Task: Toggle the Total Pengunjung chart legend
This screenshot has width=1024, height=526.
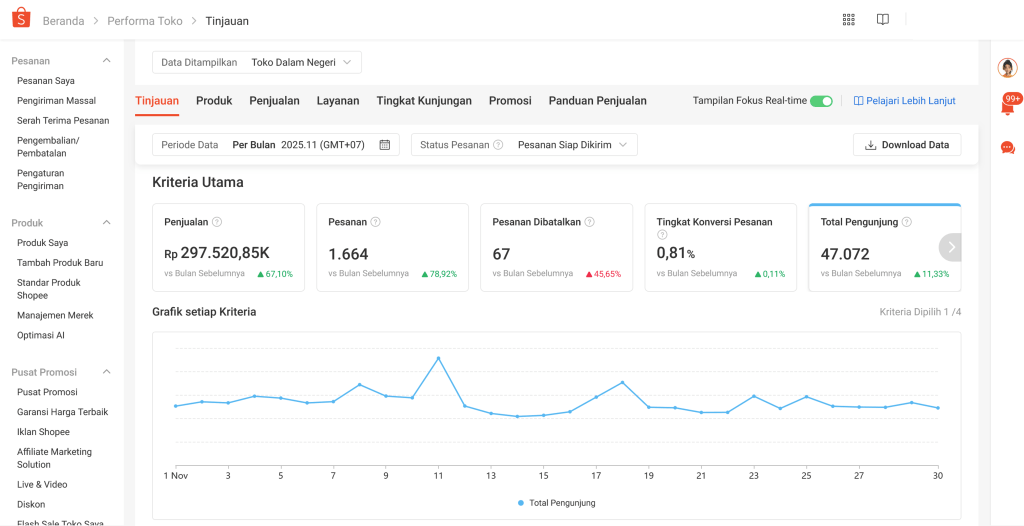Action: (557, 503)
